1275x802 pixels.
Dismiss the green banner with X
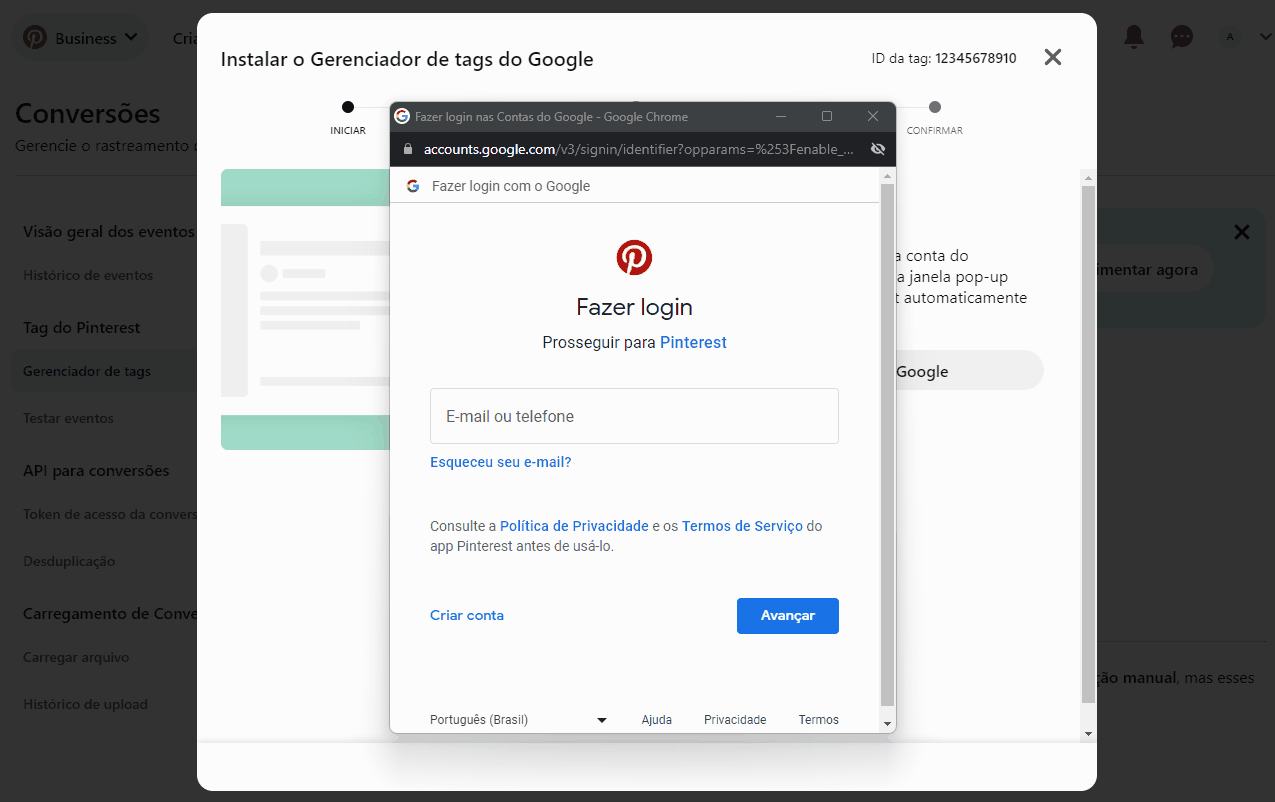[1242, 232]
